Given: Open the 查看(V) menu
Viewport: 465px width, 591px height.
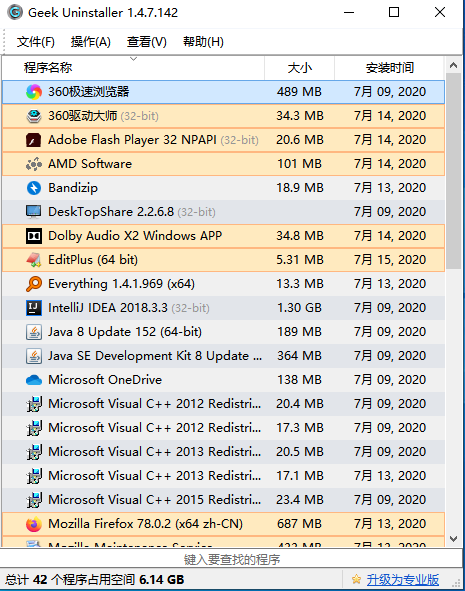Looking at the screenshot, I should coord(147,41).
